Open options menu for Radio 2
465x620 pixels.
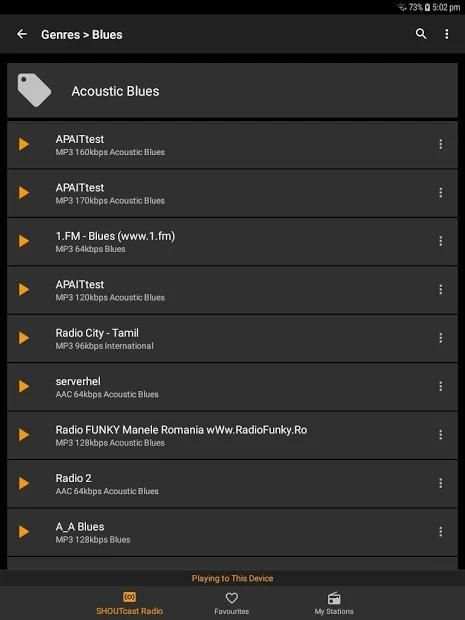pos(440,483)
